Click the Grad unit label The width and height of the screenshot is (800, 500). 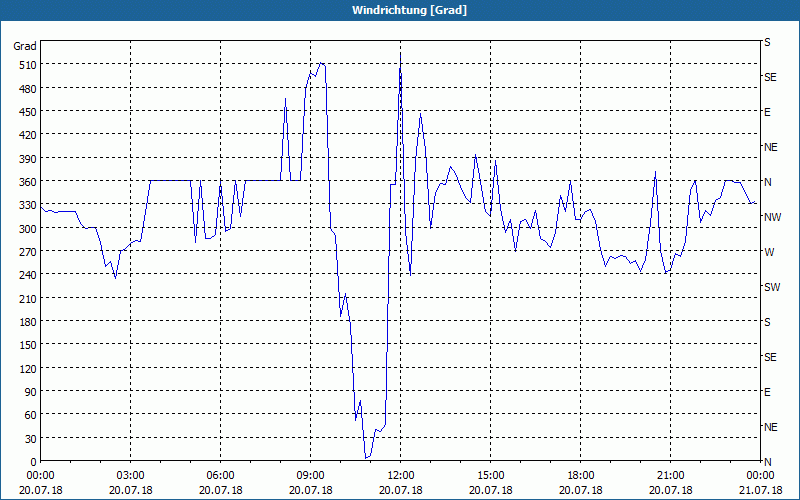[x=25, y=46]
